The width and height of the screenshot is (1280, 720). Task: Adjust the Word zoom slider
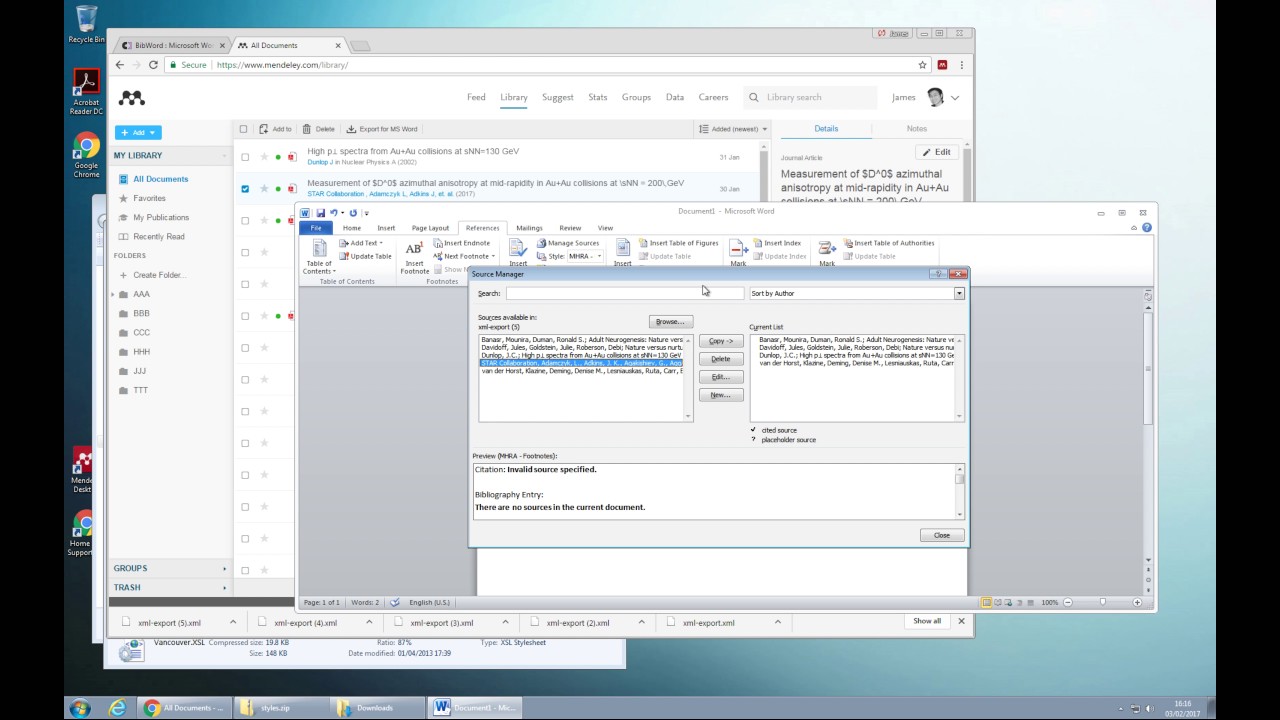(x=1102, y=602)
